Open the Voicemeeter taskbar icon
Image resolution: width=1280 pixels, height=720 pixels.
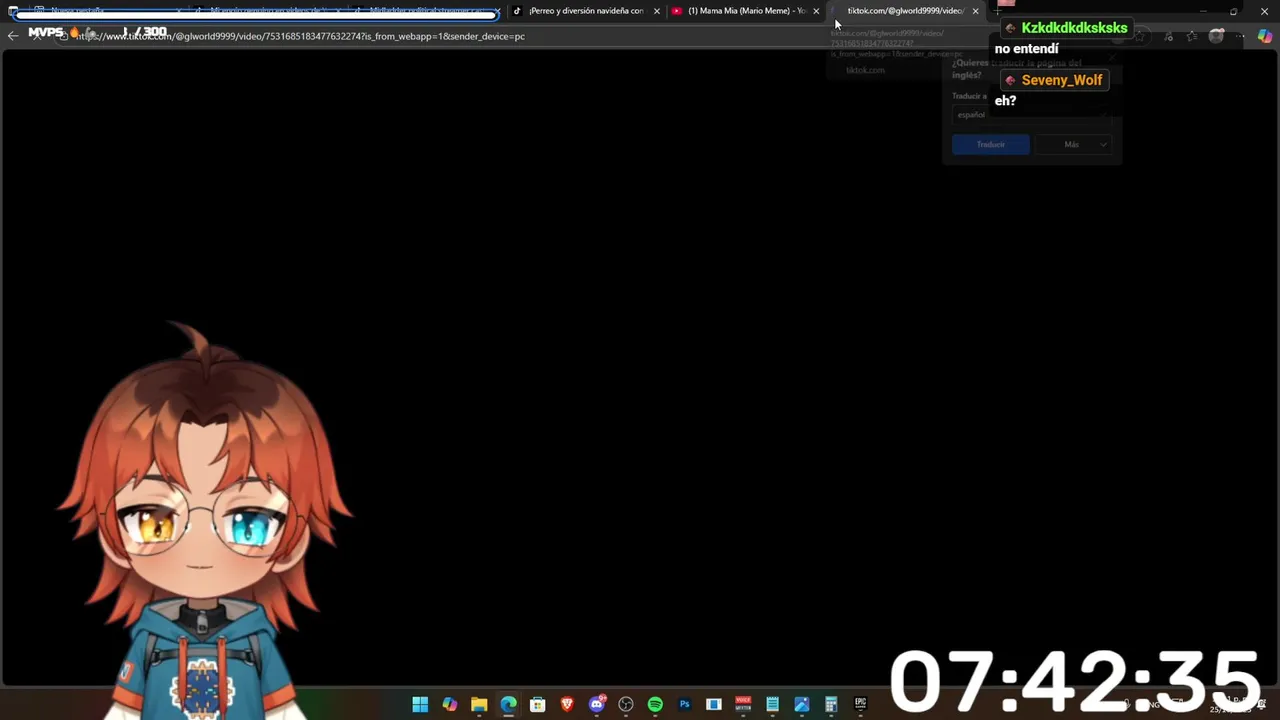click(x=743, y=704)
